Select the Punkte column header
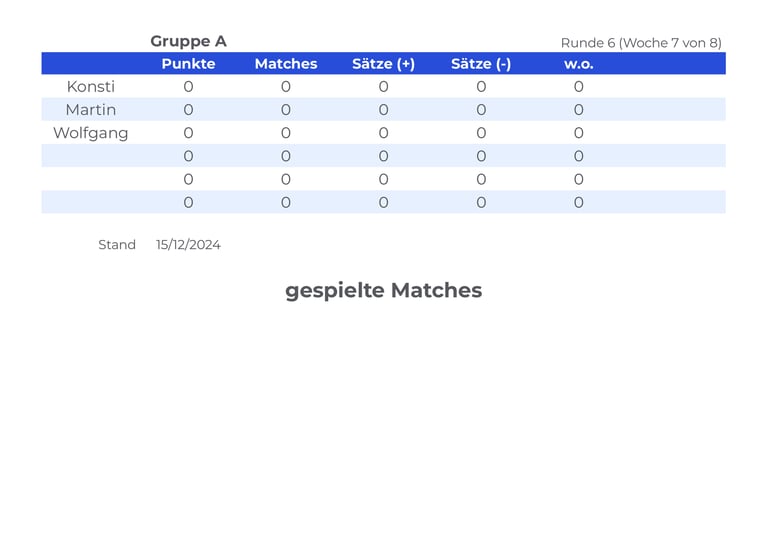The width and height of the screenshot is (768, 541). coord(188,64)
